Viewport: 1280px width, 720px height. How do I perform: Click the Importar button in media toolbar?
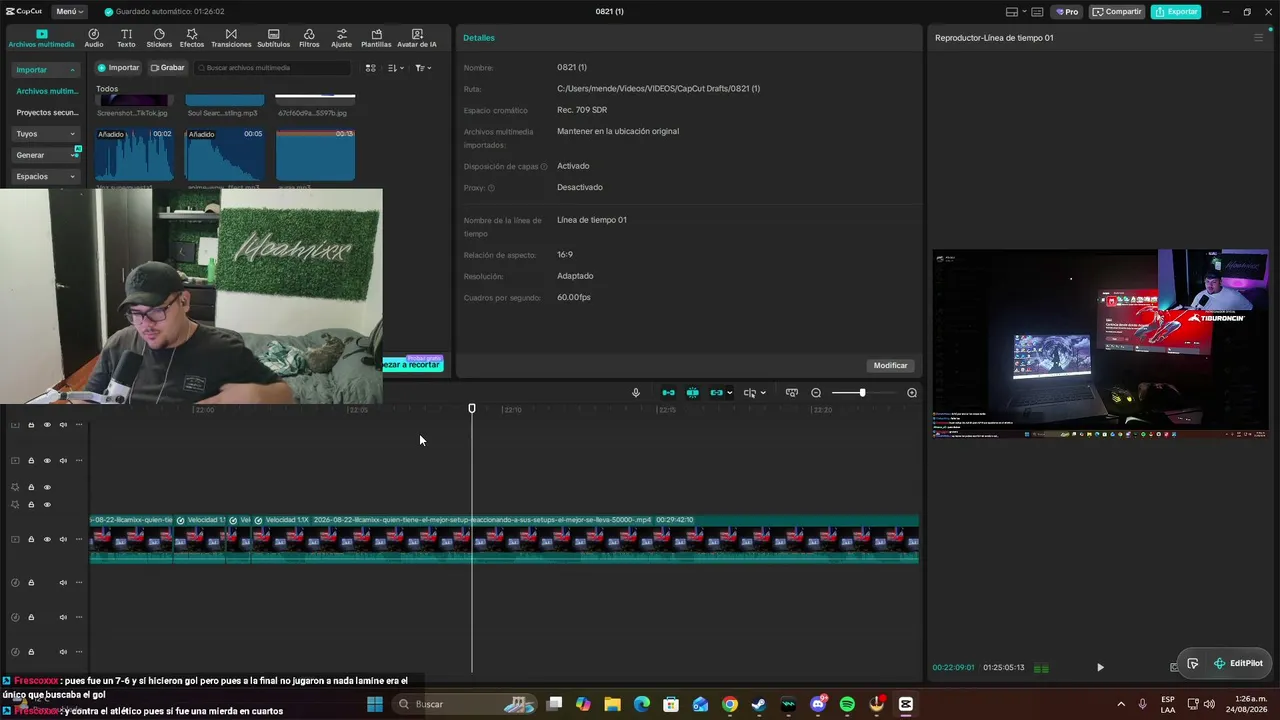pyautogui.click(x=118, y=68)
